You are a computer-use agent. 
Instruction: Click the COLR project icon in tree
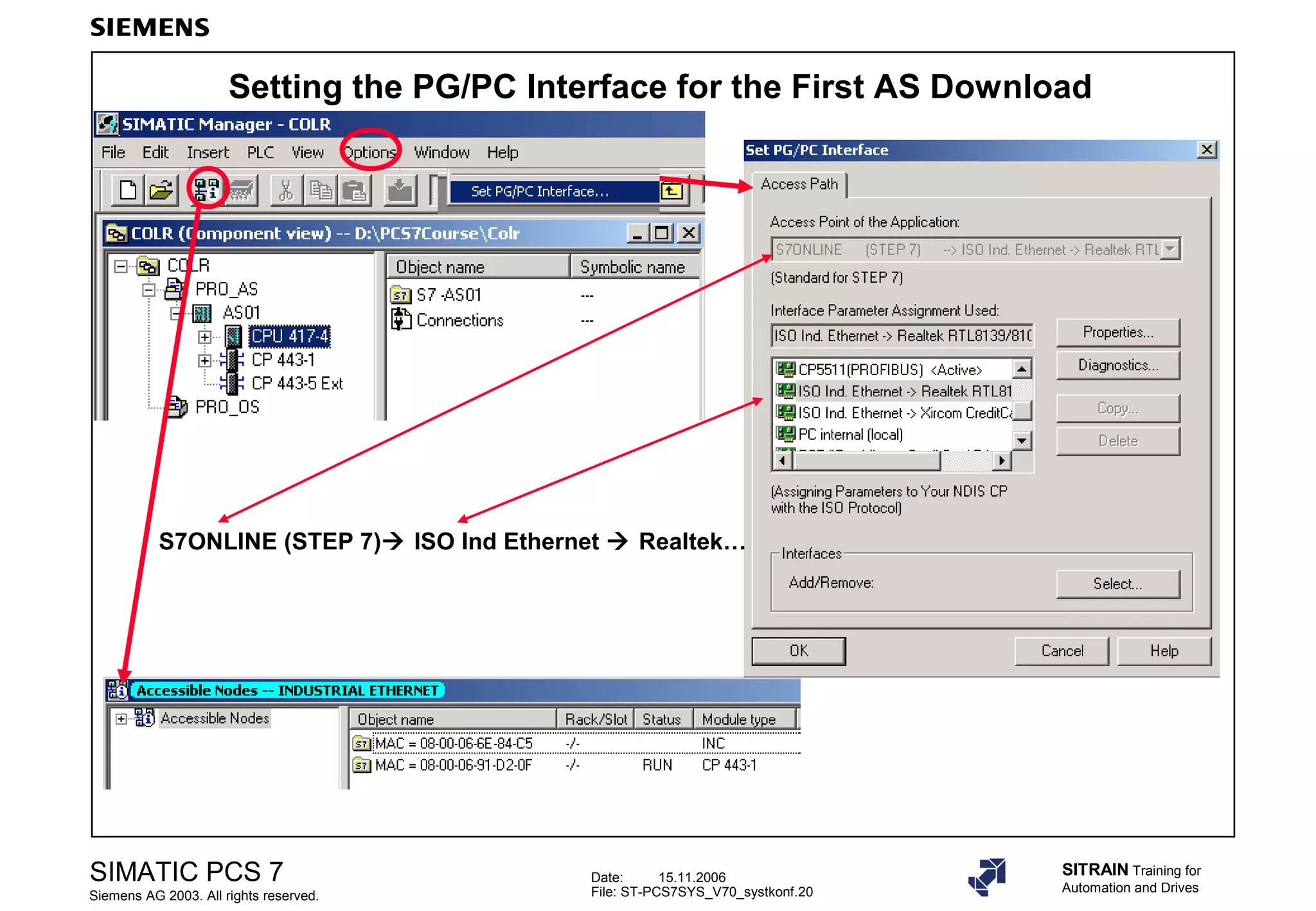click(x=148, y=265)
